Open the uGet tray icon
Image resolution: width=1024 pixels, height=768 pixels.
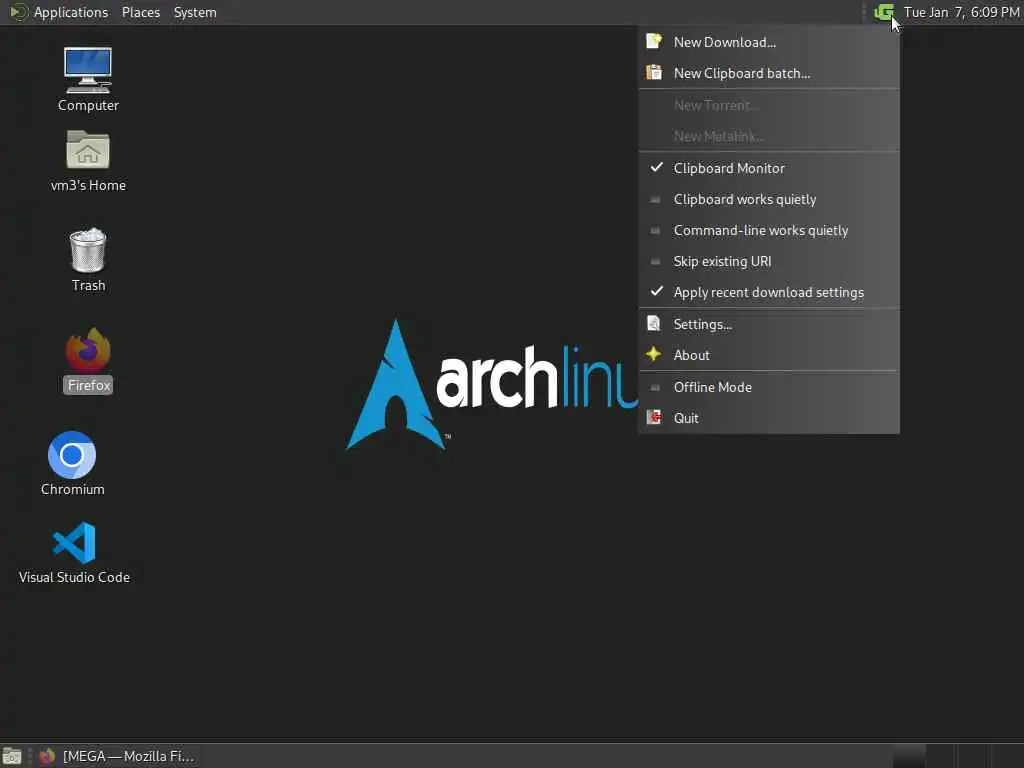tap(884, 12)
